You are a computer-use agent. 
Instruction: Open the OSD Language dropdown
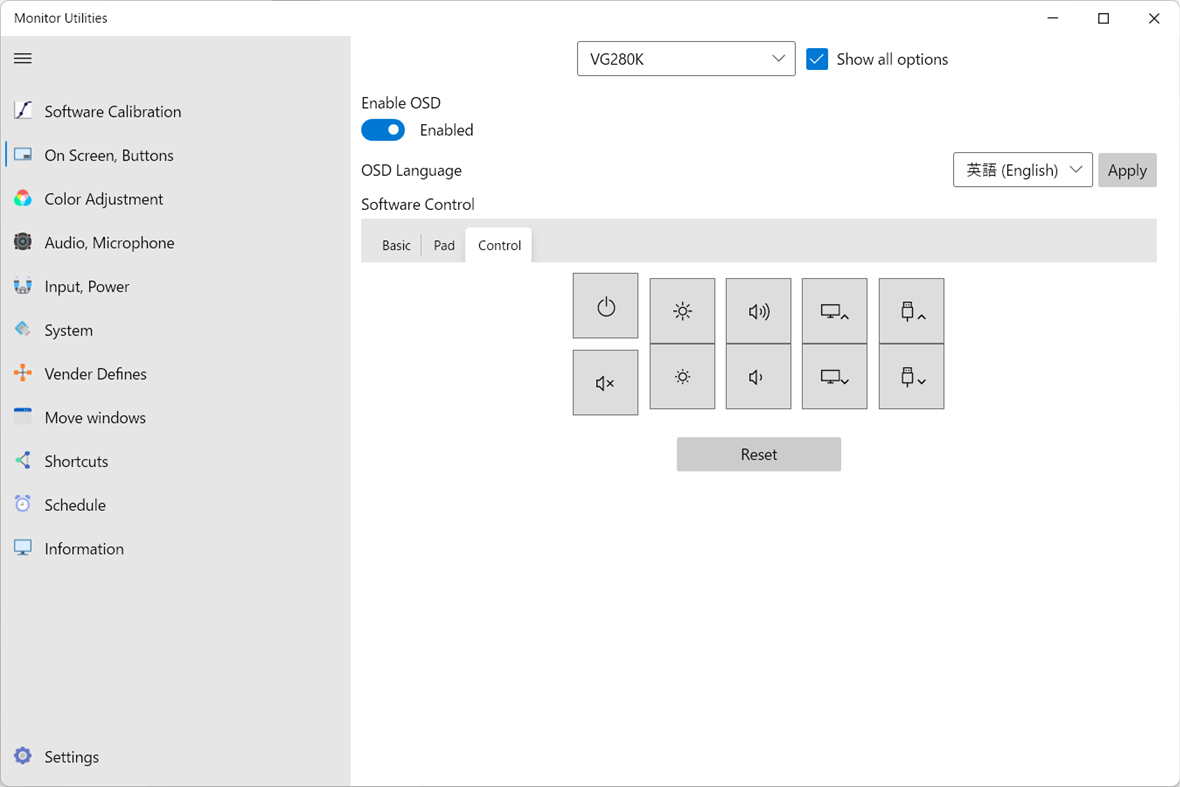(1022, 169)
